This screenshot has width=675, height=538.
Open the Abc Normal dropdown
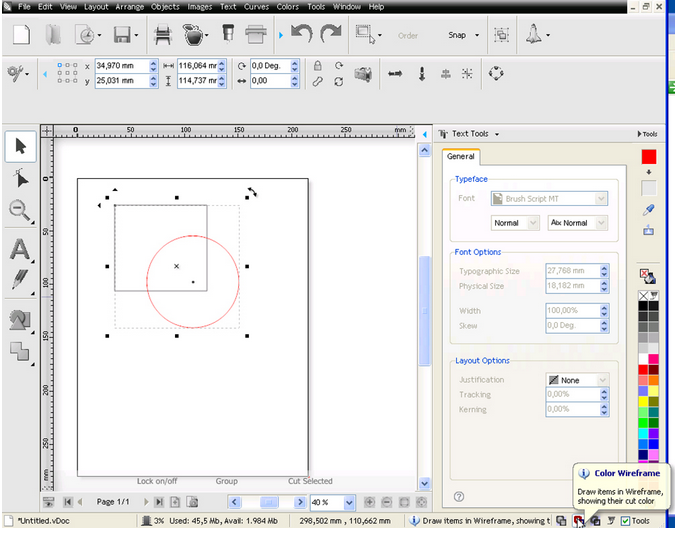[601, 223]
